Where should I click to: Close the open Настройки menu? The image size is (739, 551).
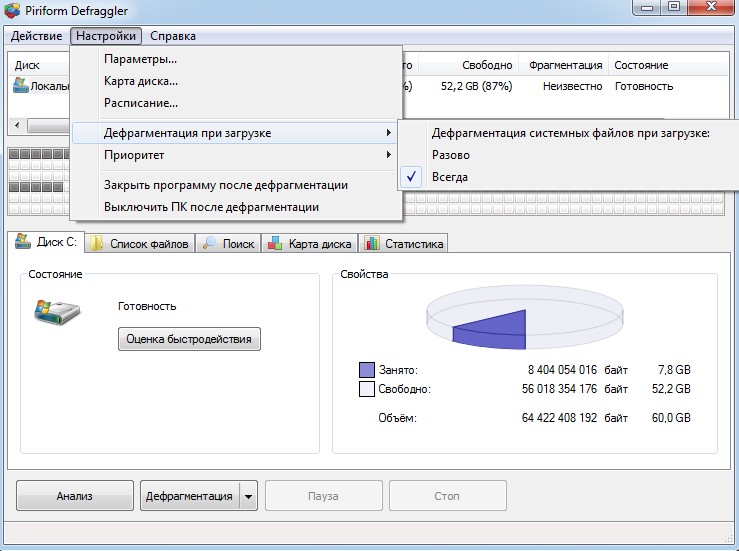coord(106,36)
